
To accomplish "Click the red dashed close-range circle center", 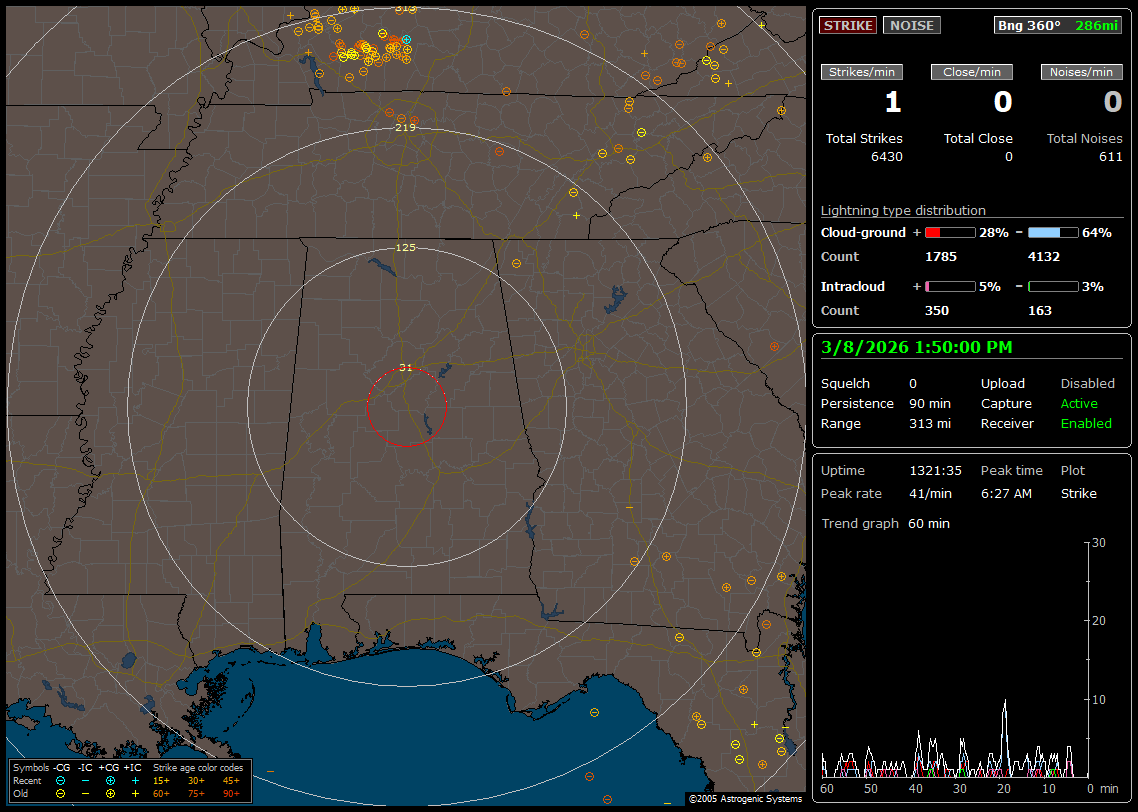I will 406,406.
